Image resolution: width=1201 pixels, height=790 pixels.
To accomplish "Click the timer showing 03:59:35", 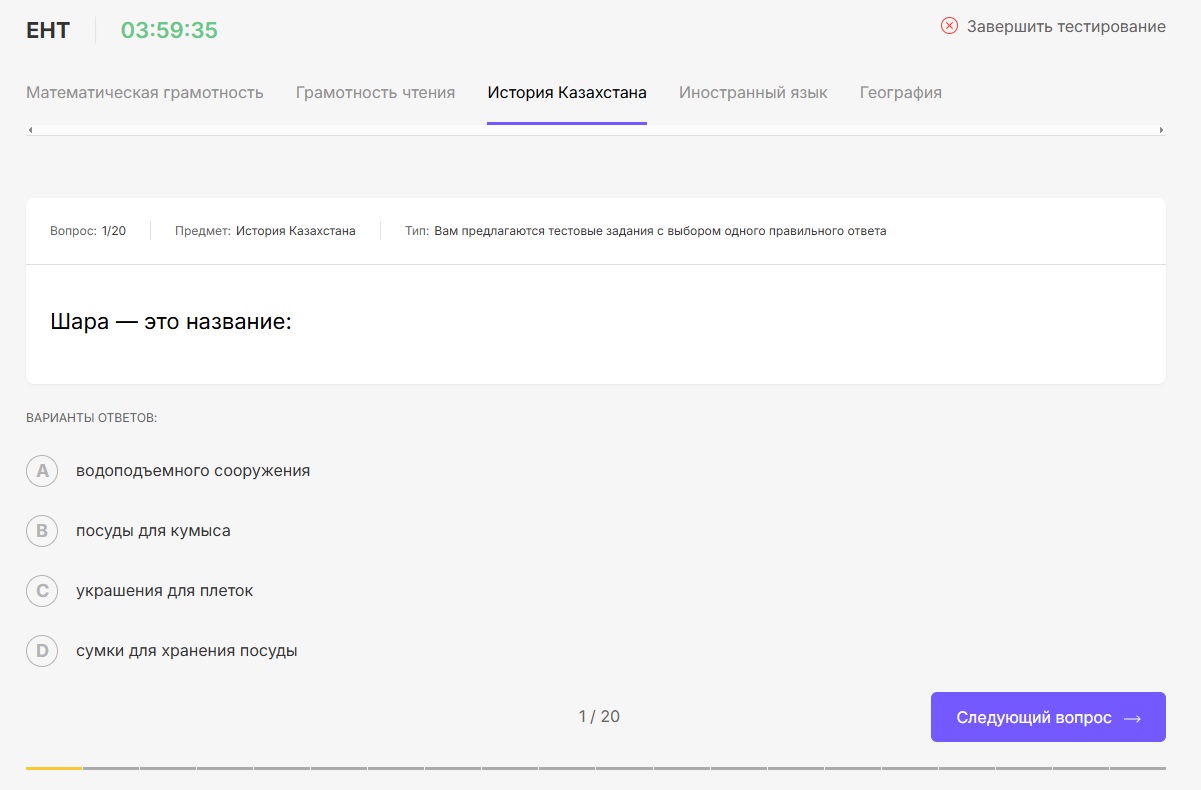I will (x=168, y=29).
